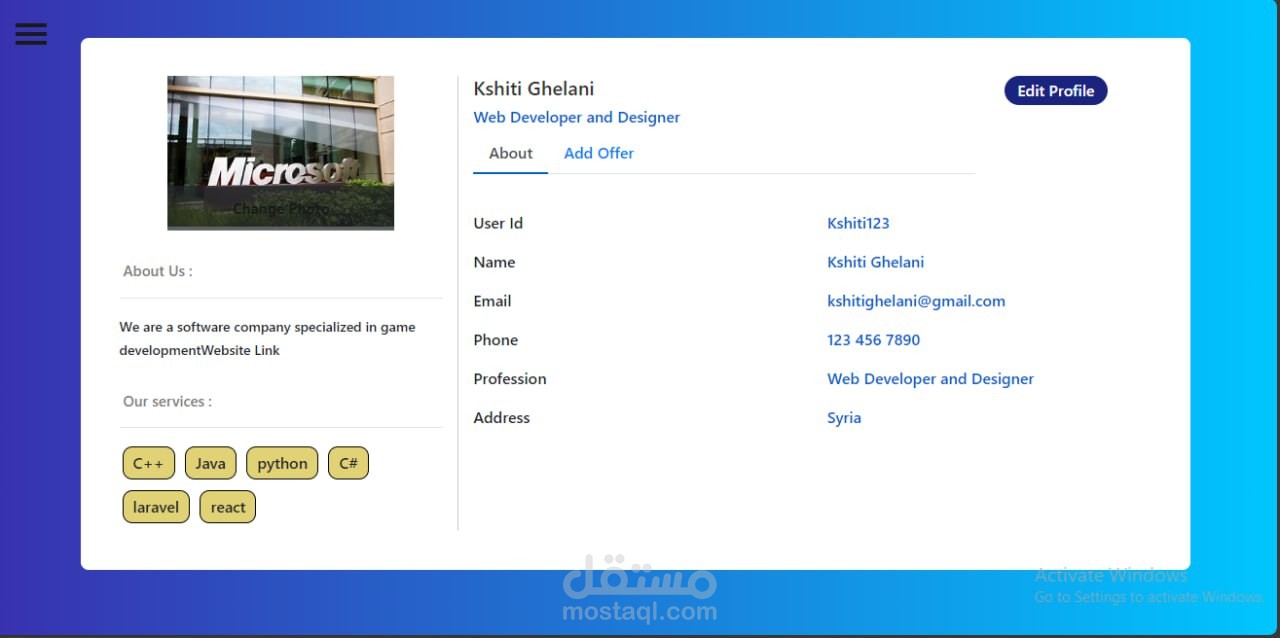Click the Change Photo overlay text
The width and height of the screenshot is (1280, 638).
(x=280, y=209)
